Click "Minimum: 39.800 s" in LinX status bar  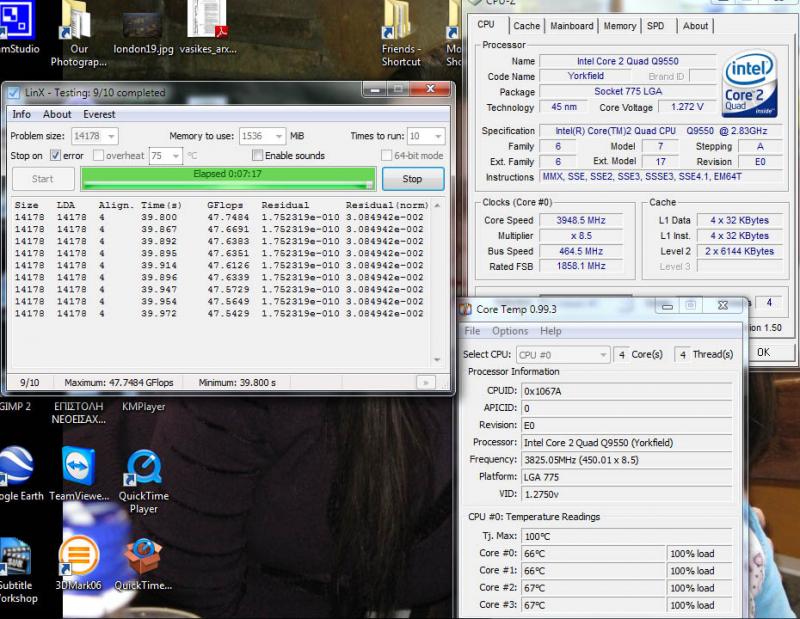tap(237, 383)
